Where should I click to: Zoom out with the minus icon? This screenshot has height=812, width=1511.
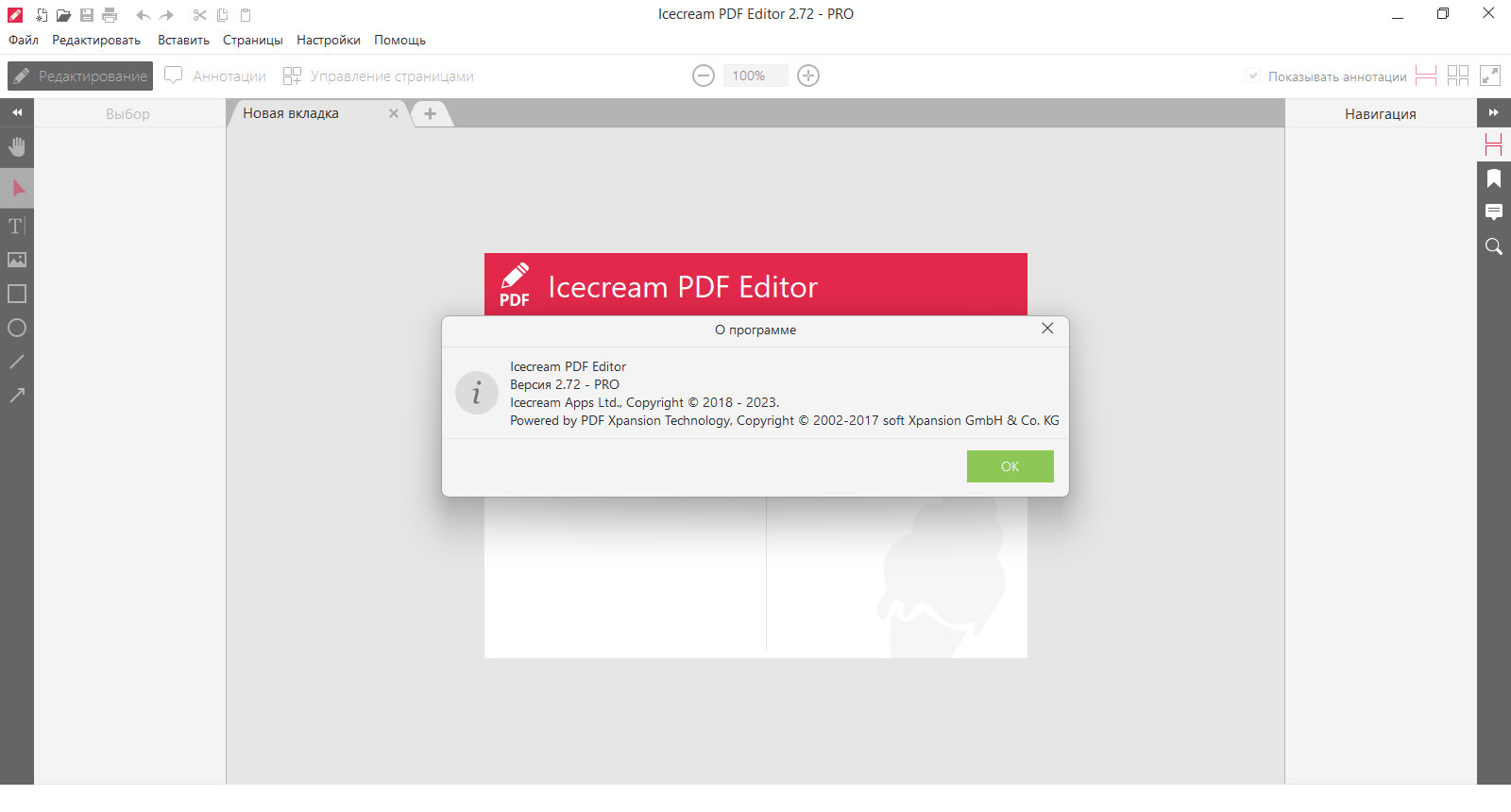(704, 76)
